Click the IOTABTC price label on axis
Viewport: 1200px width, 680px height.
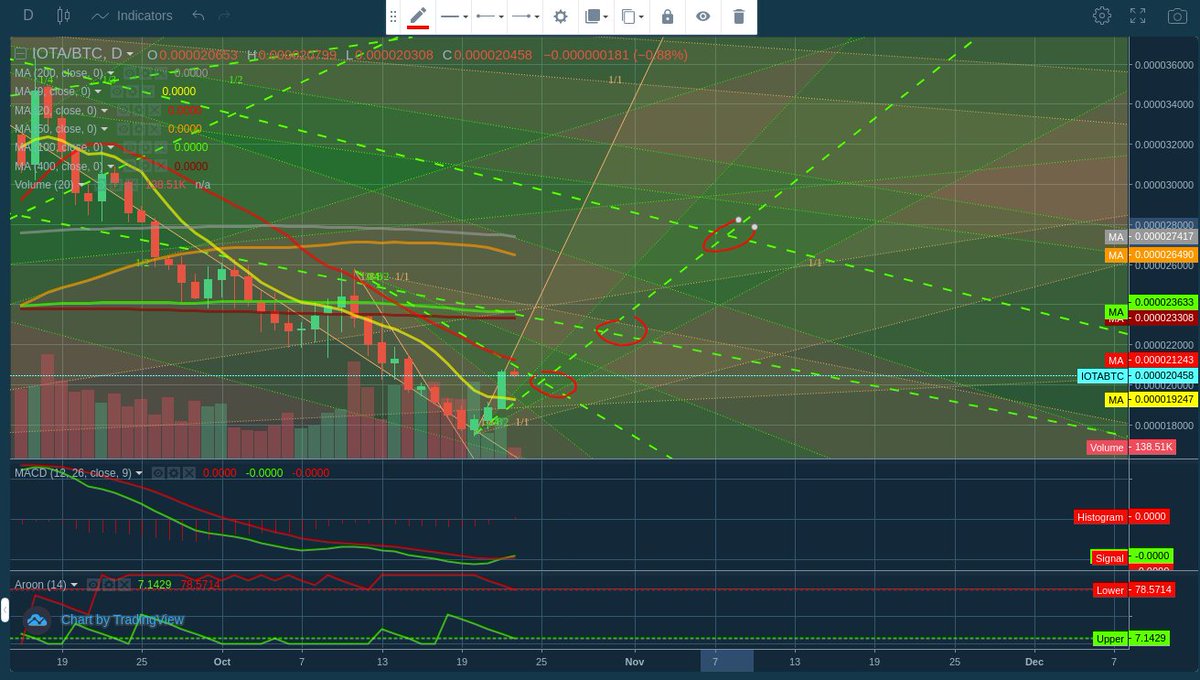click(x=1102, y=376)
